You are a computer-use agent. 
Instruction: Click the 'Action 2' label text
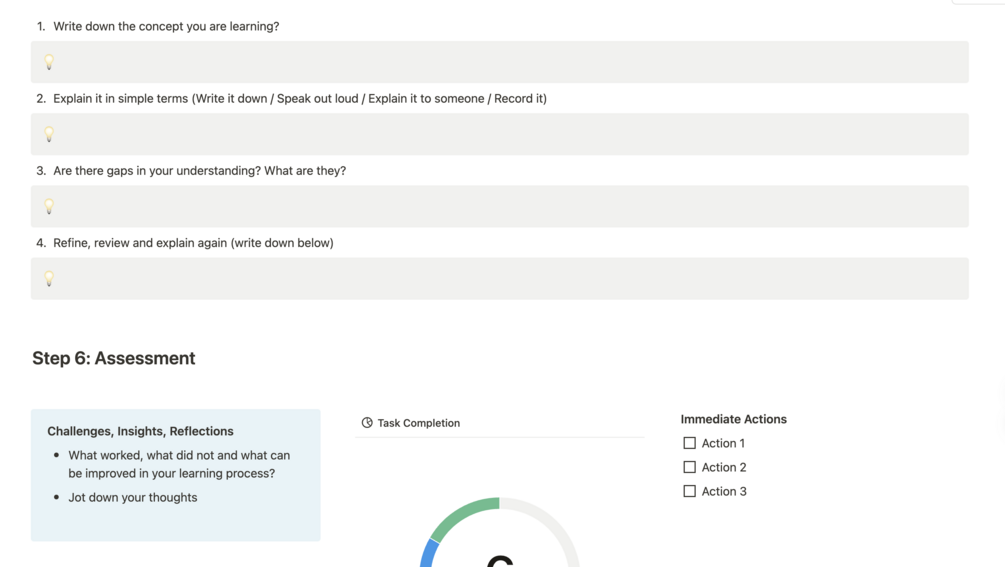[x=724, y=467]
